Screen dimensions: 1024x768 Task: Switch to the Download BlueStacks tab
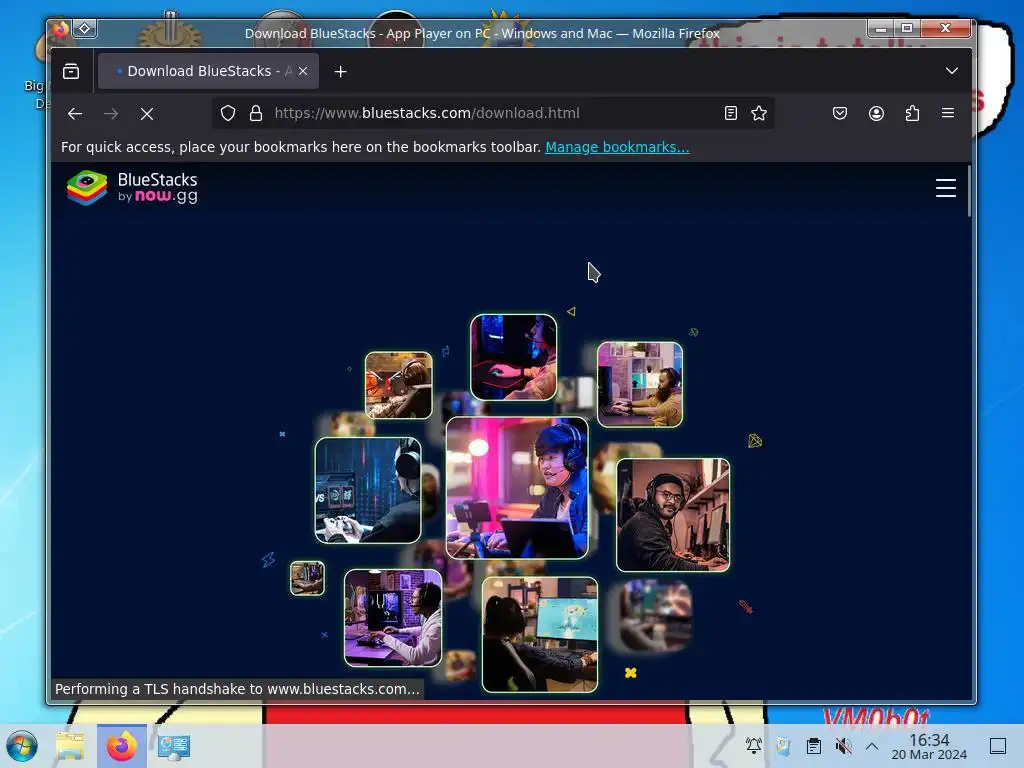(208, 71)
